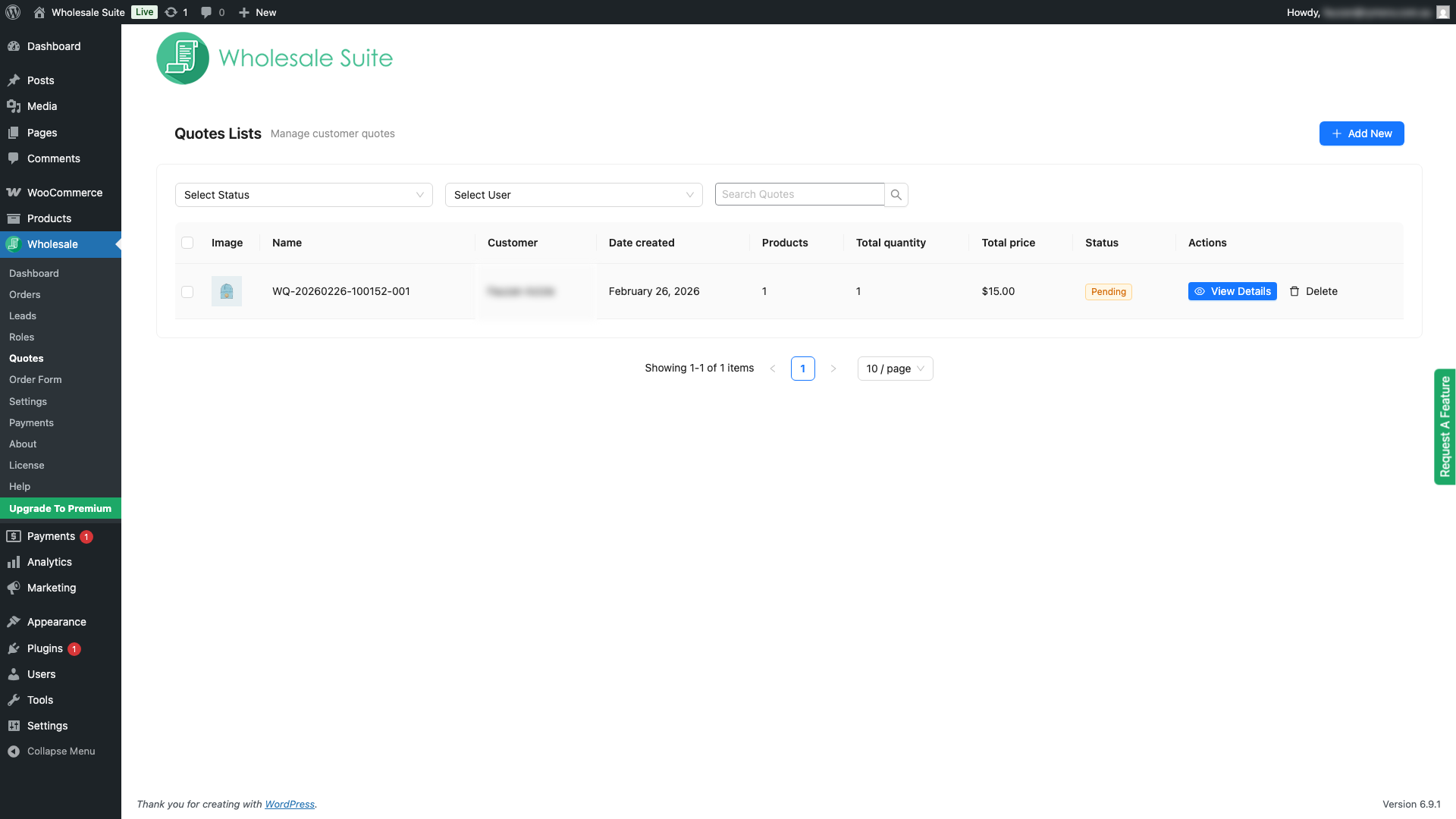Viewport: 1456px width, 819px height.
Task: View Details for the pending quote
Action: point(1232,291)
